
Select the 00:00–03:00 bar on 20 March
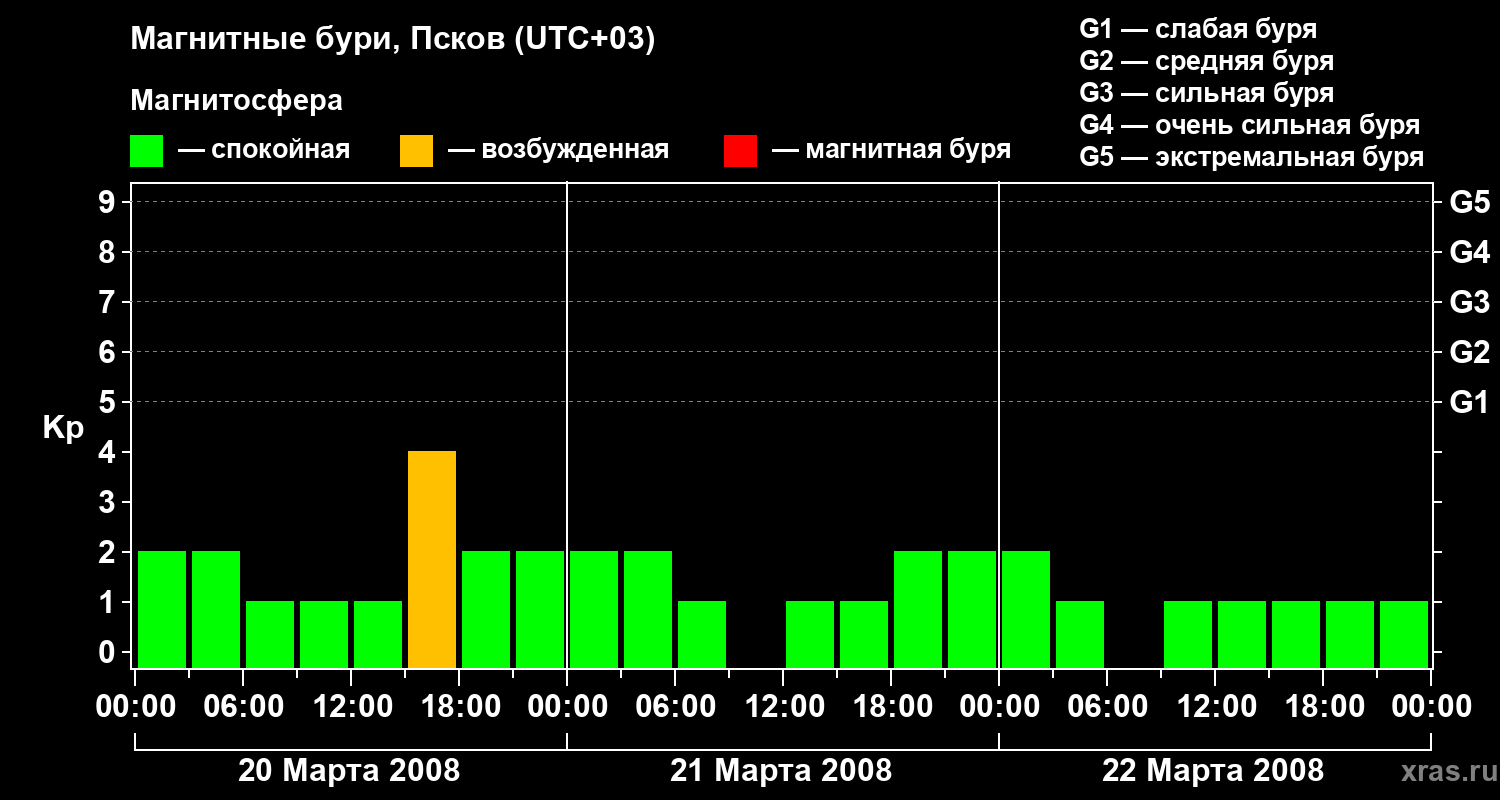162,610
